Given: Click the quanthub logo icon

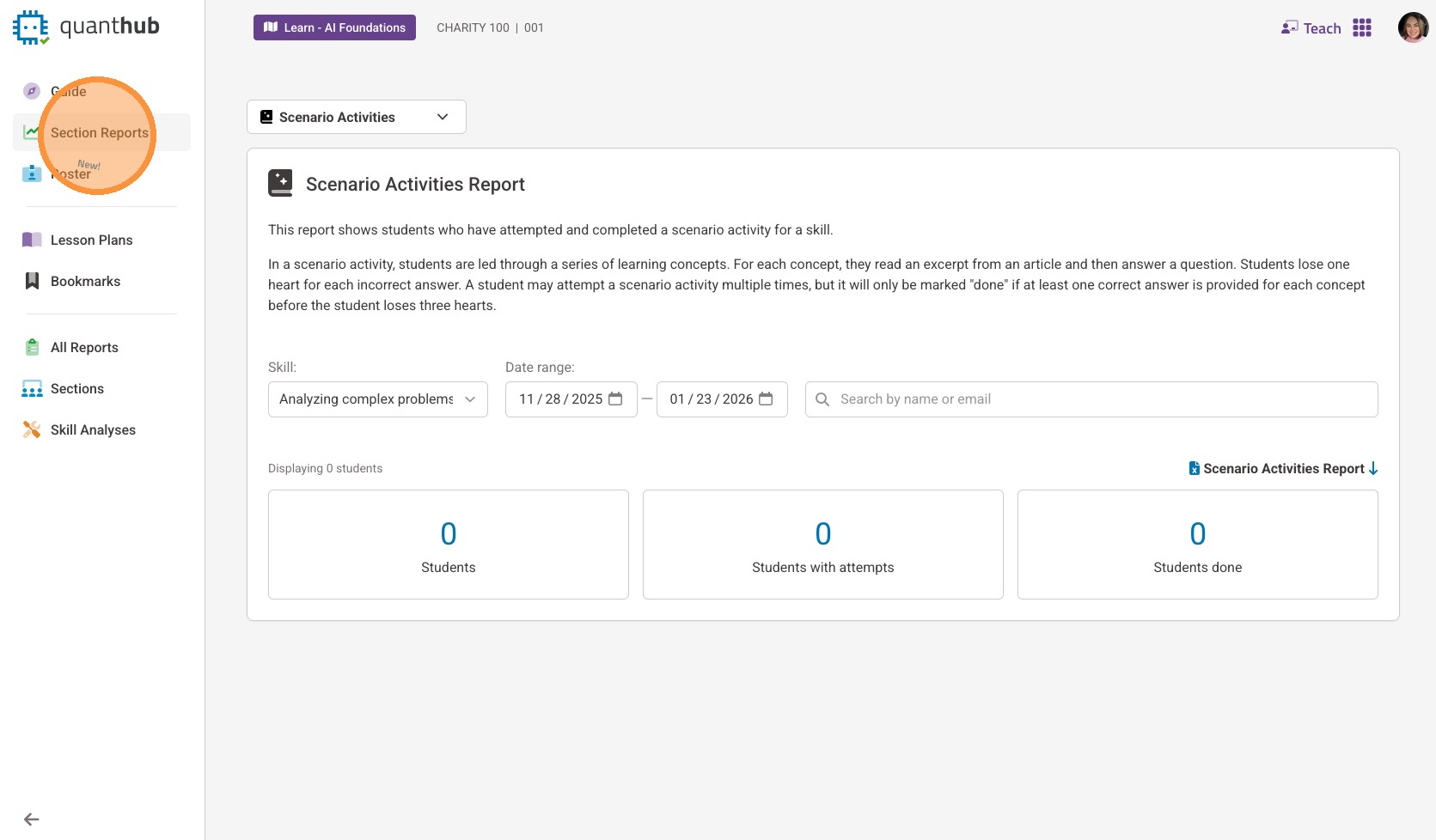Looking at the screenshot, I should point(31,27).
